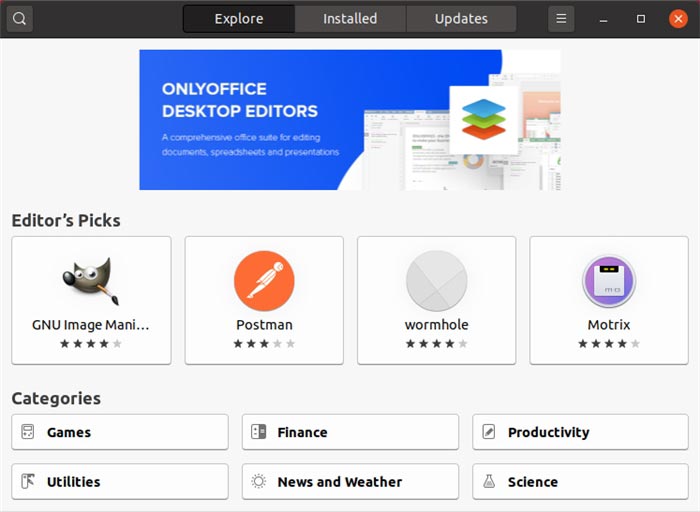
Task: Open the Utilities category
Action: coord(120,481)
